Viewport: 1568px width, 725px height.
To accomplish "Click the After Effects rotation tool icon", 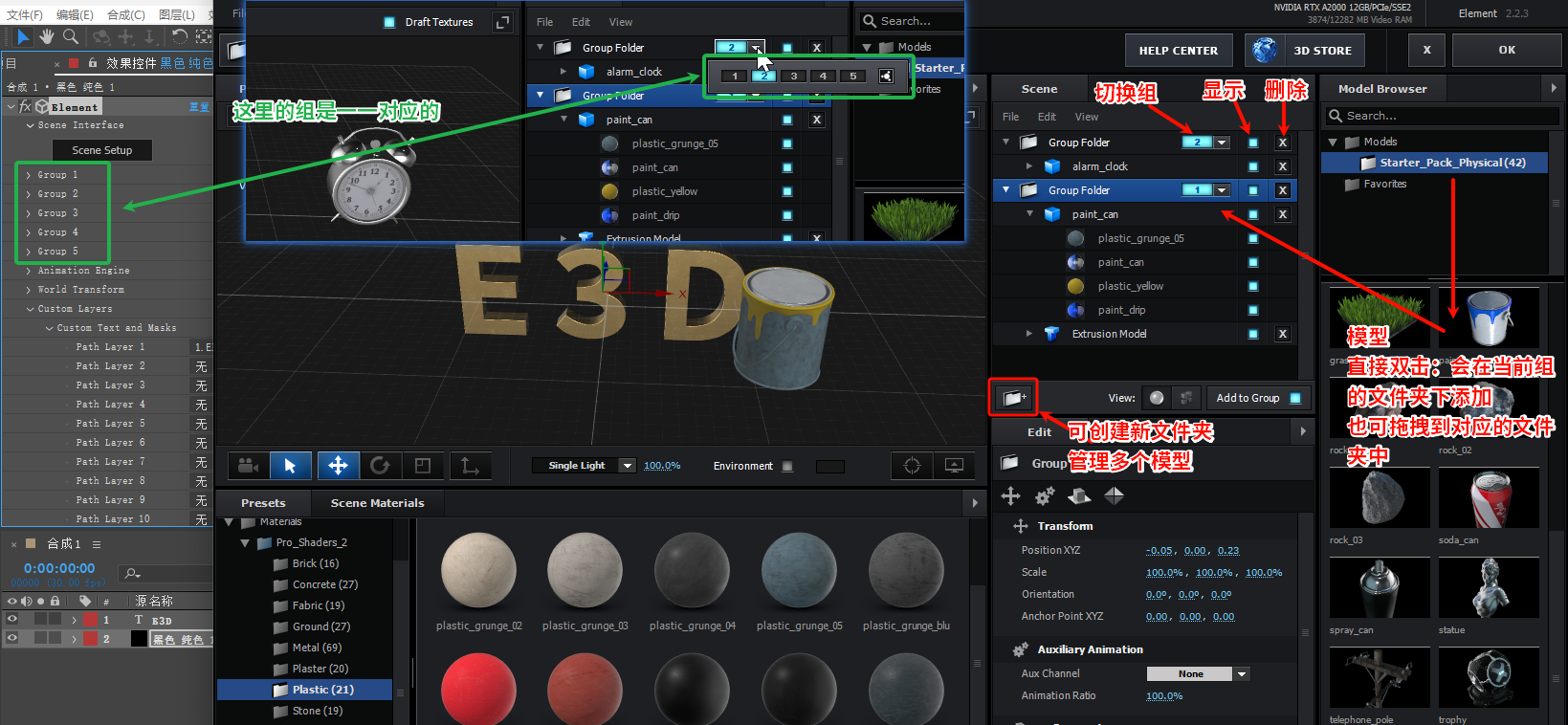I will pos(179,36).
